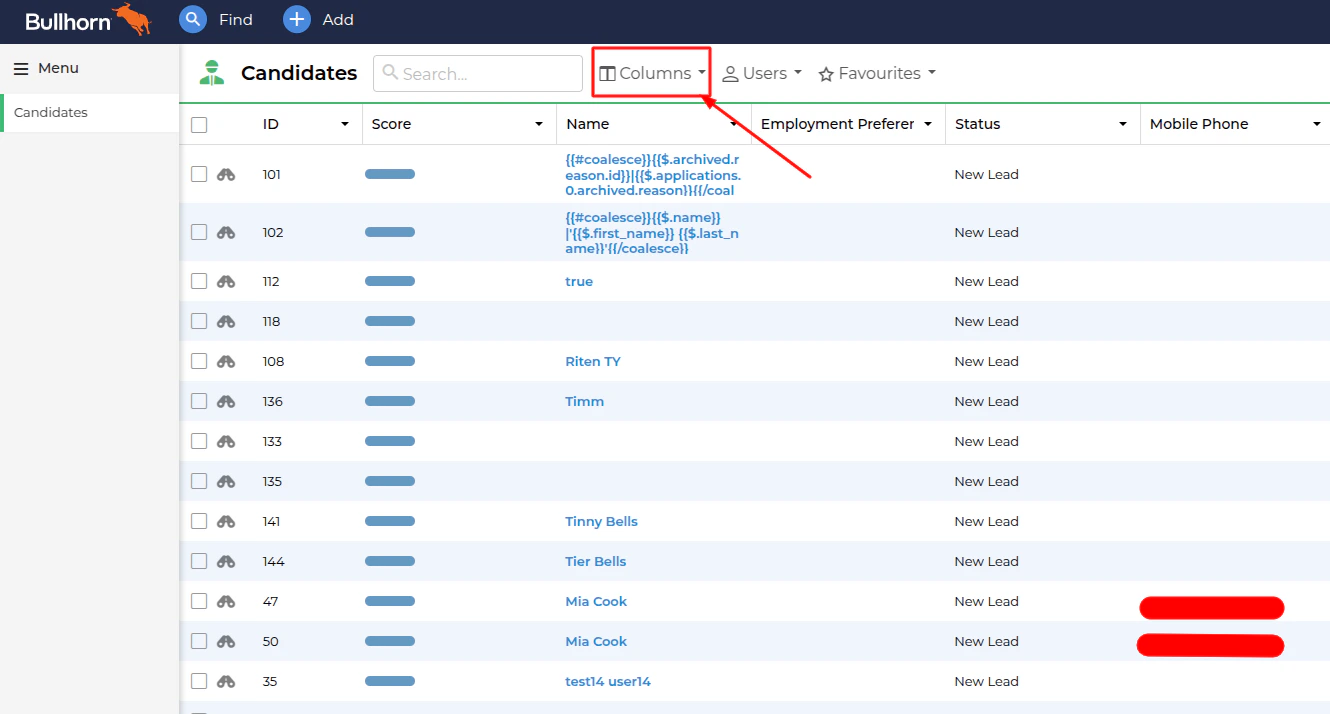The image size is (1330, 714).
Task: Open candidate named true
Action: (579, 281)
